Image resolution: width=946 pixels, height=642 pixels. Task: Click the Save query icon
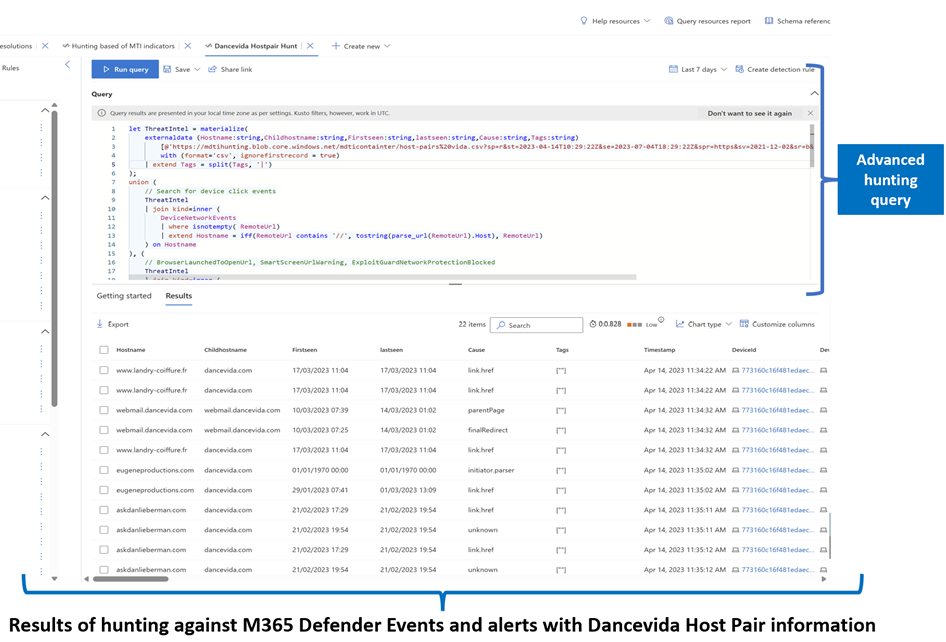(167, 69)
